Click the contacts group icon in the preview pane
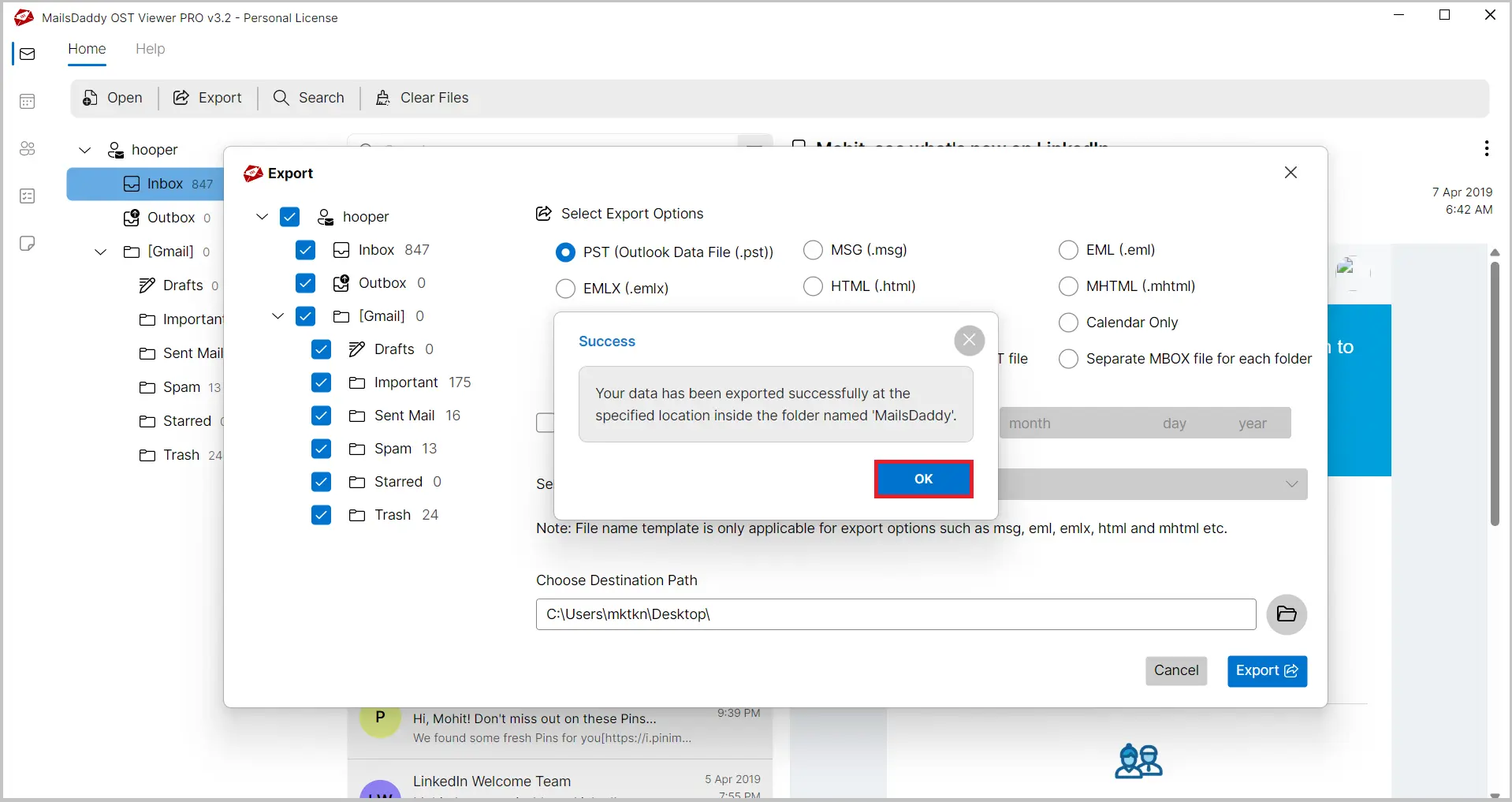Screen dimensions: 1512x802 point(1138,761)
